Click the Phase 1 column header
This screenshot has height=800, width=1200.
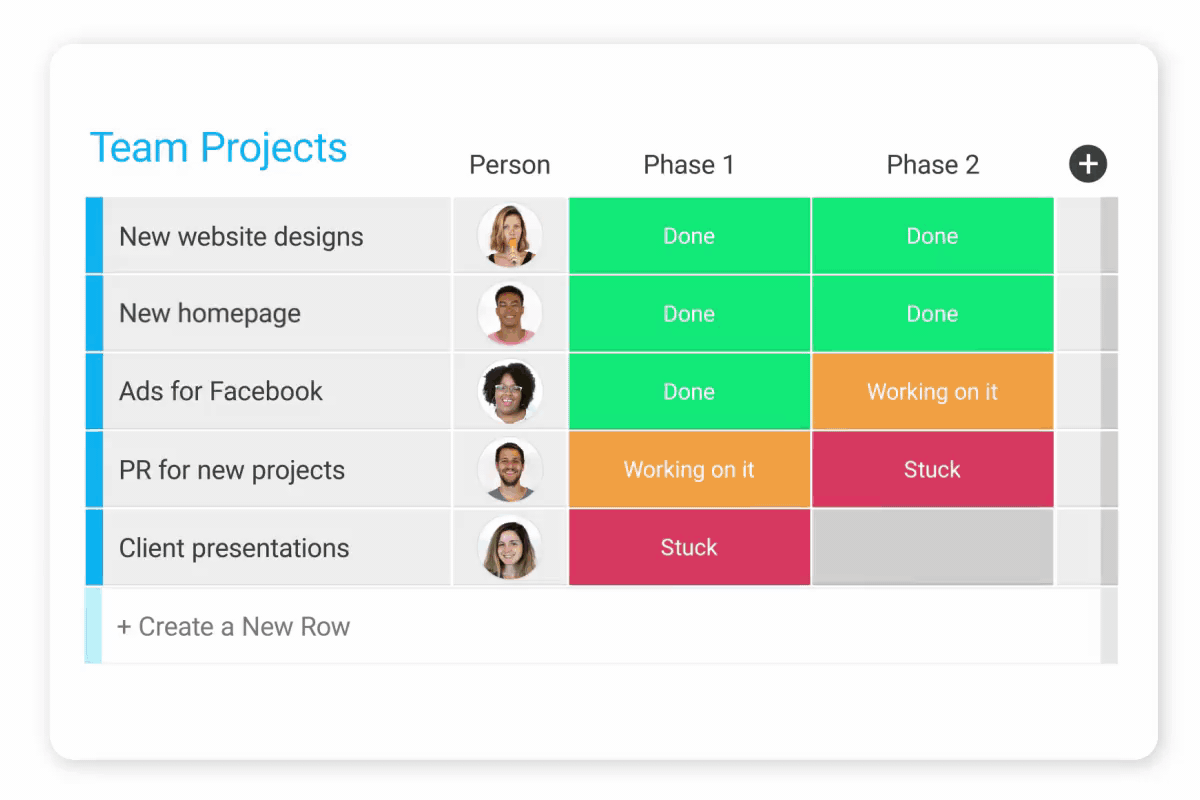pyautogui.click(x=689, y=165)
